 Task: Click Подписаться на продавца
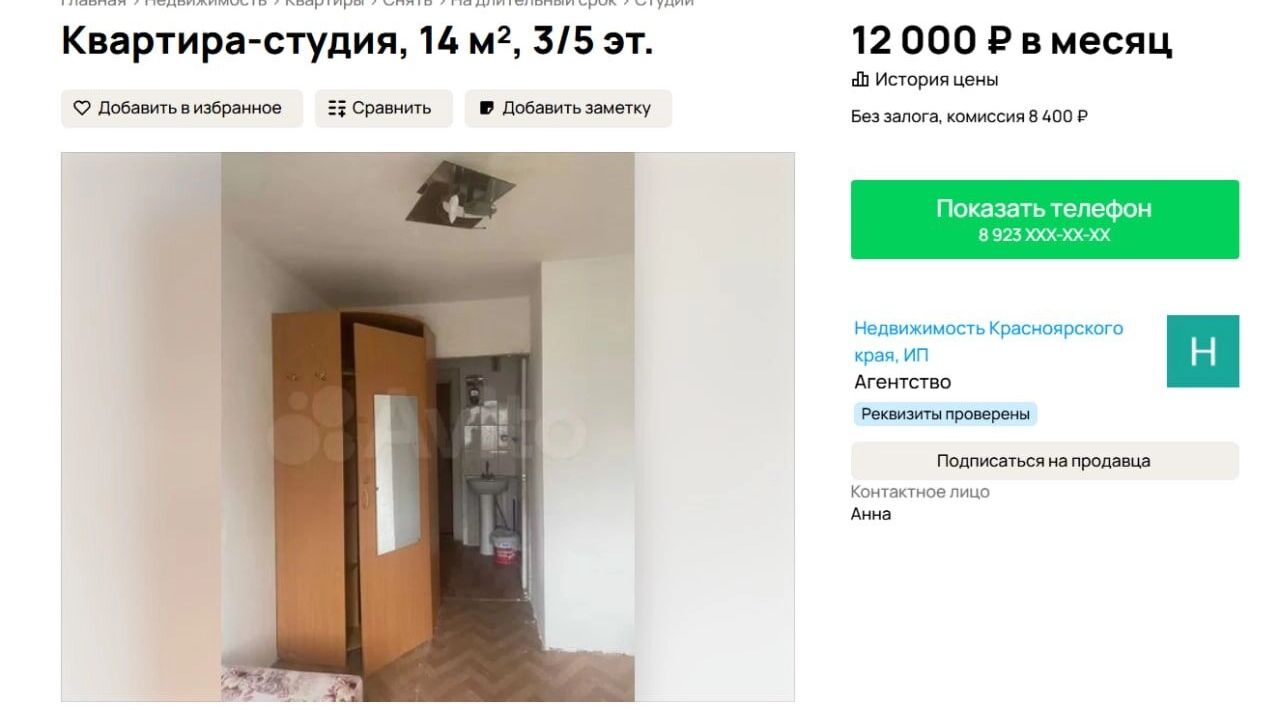click(x=1045, y=461)
